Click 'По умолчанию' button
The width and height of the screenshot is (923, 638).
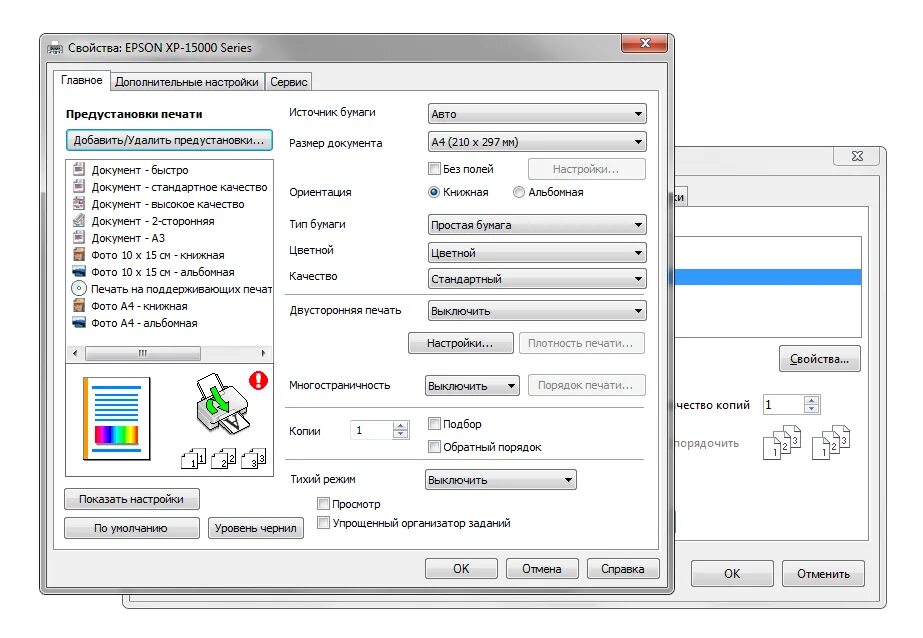(x=131, y=528)
